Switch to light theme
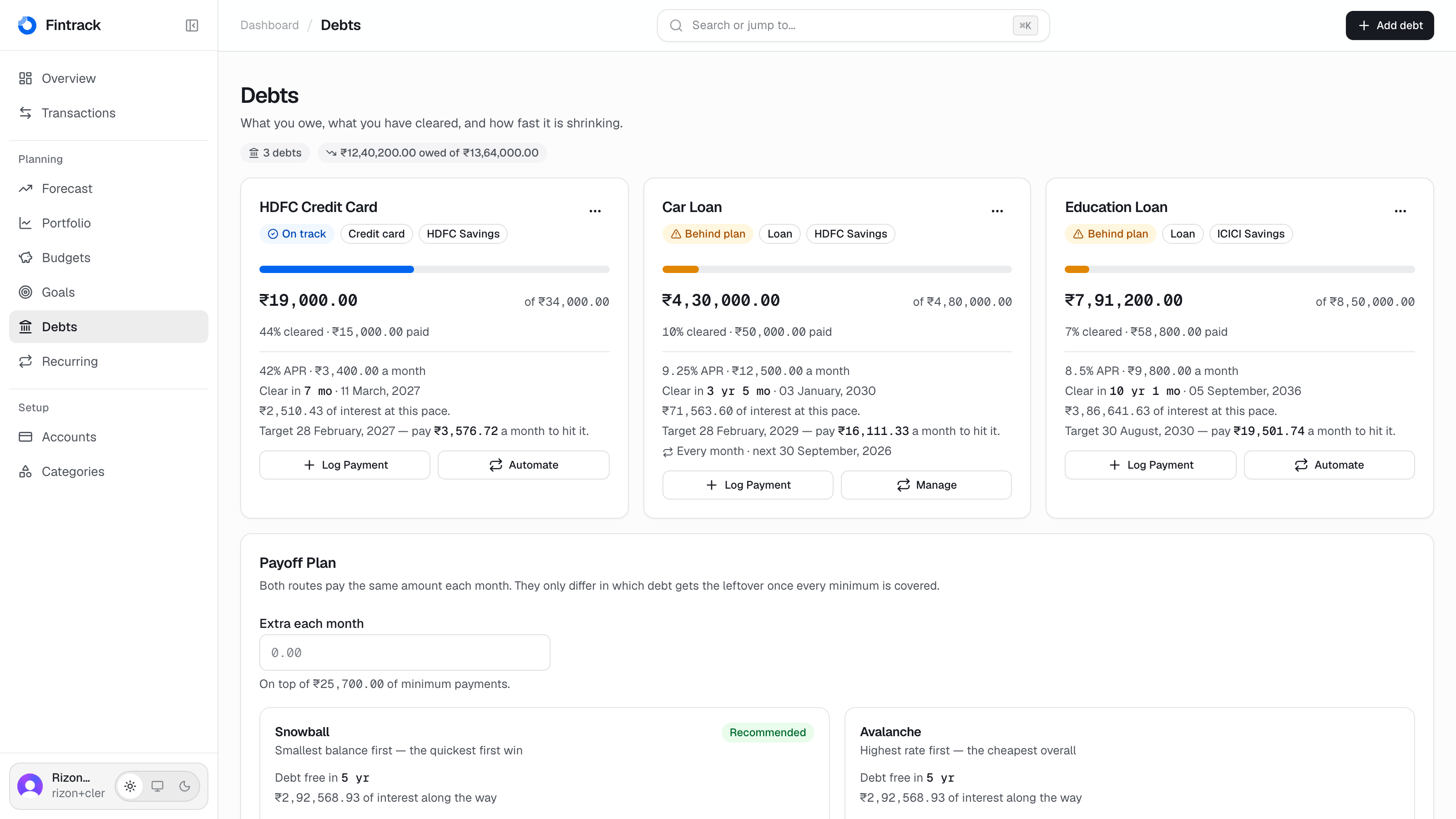Viewport: 1456px width, 819px height. coord(130,786)
